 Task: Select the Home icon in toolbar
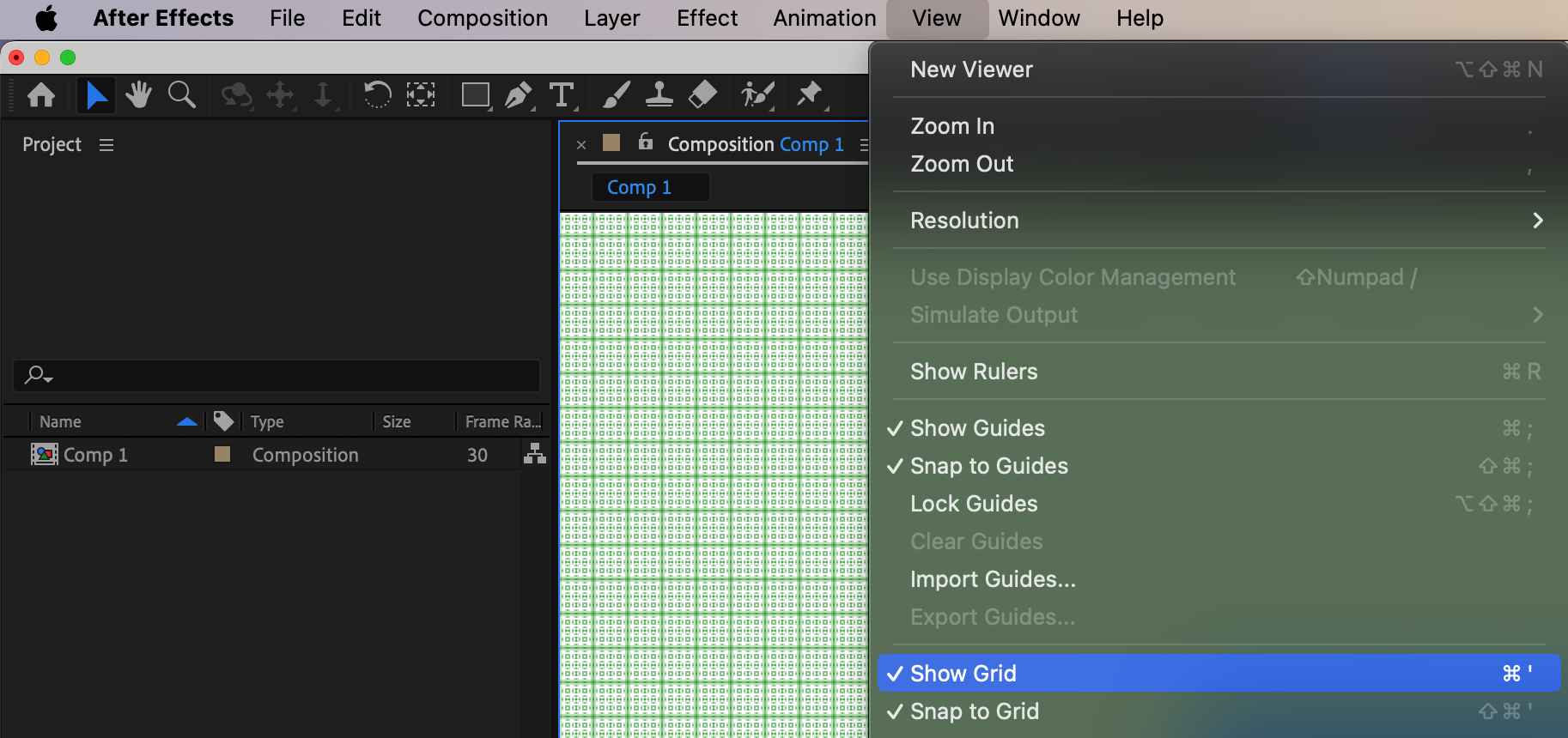tap(41, 94)
